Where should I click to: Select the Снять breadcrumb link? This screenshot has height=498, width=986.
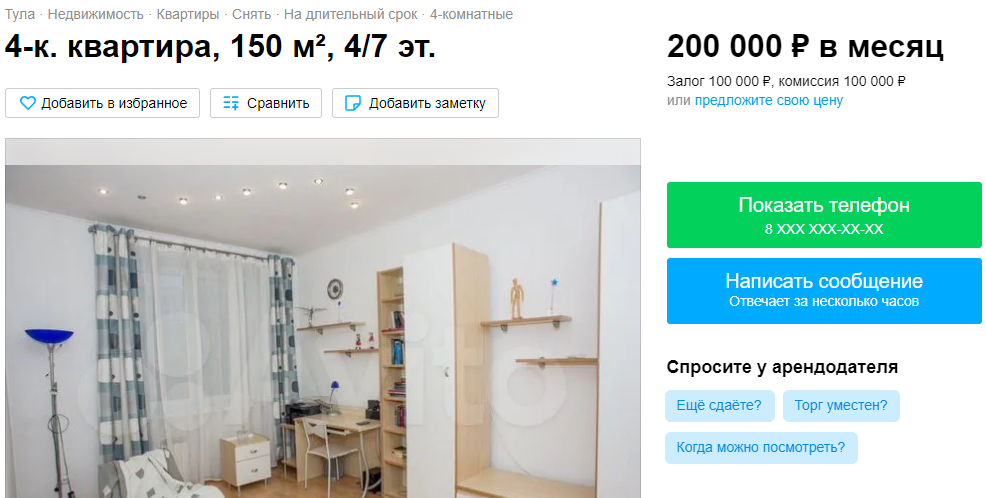(x=252, y=14)
